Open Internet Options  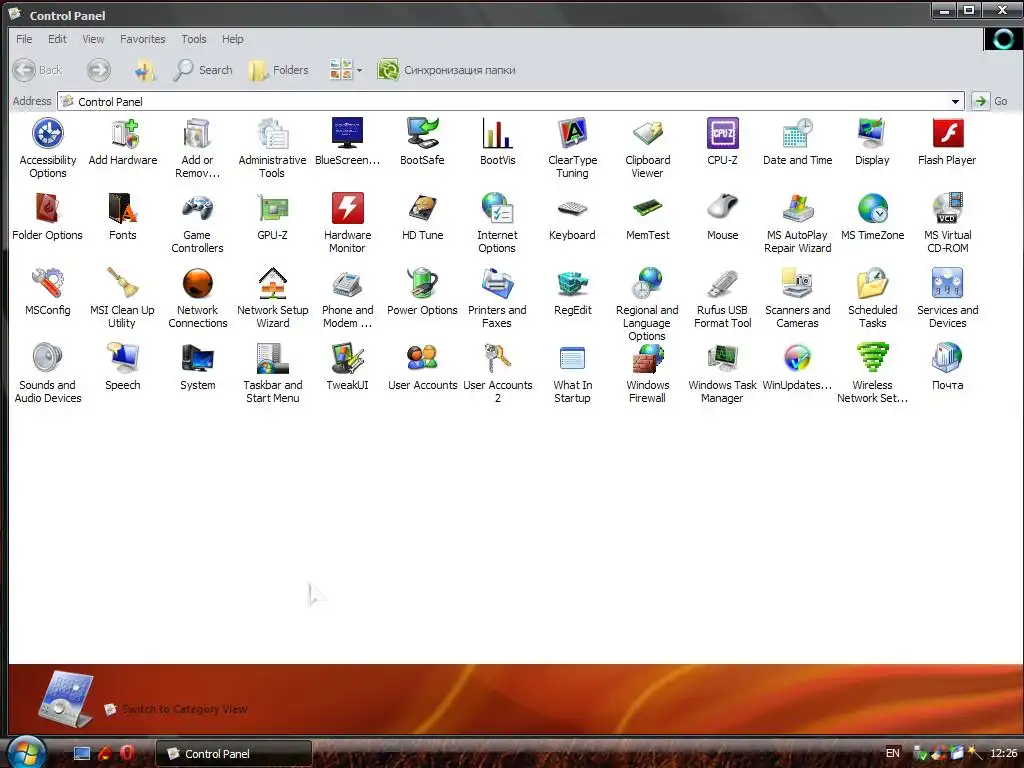(498, 223)
